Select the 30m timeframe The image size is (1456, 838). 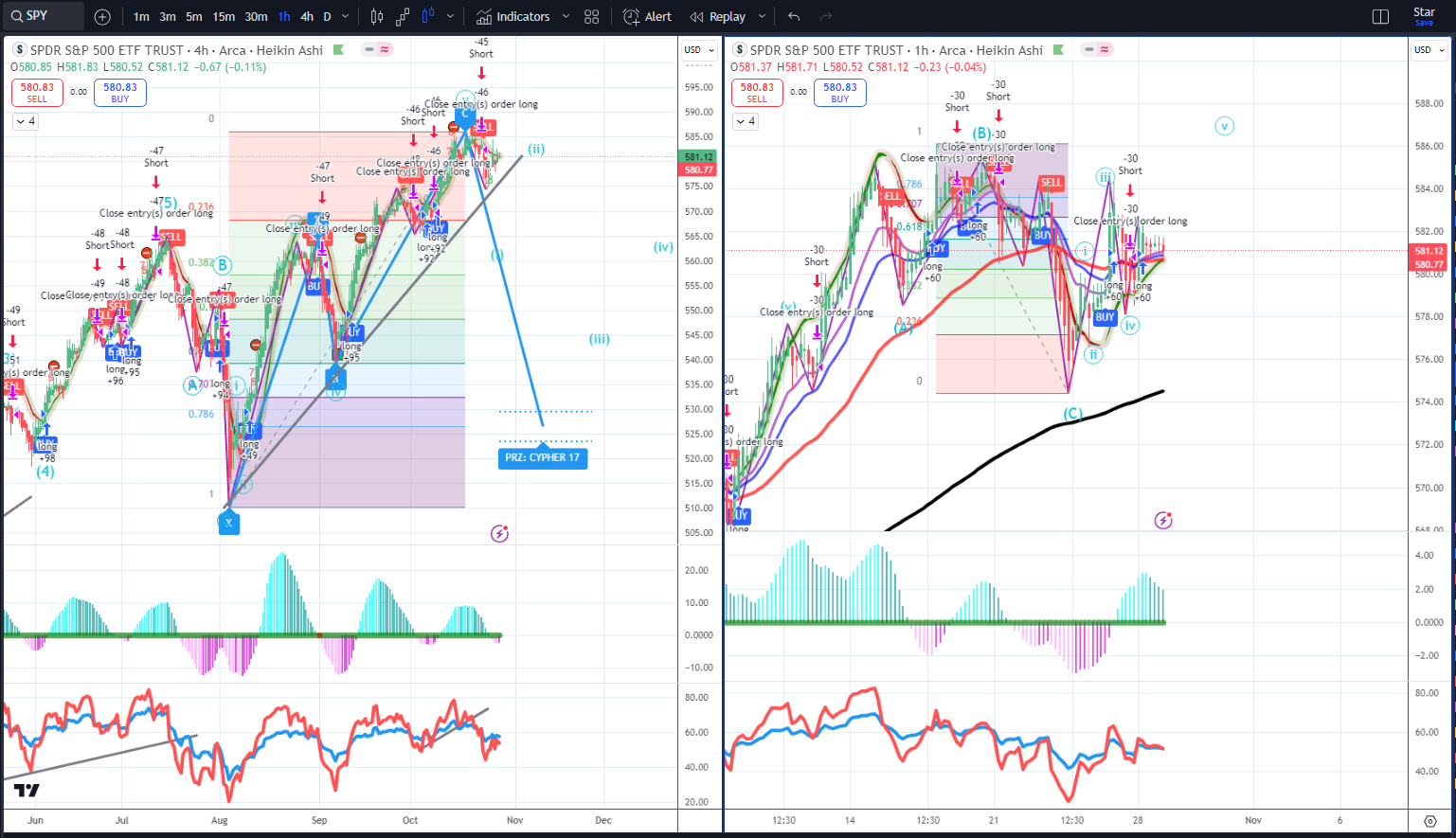(256, 16)
